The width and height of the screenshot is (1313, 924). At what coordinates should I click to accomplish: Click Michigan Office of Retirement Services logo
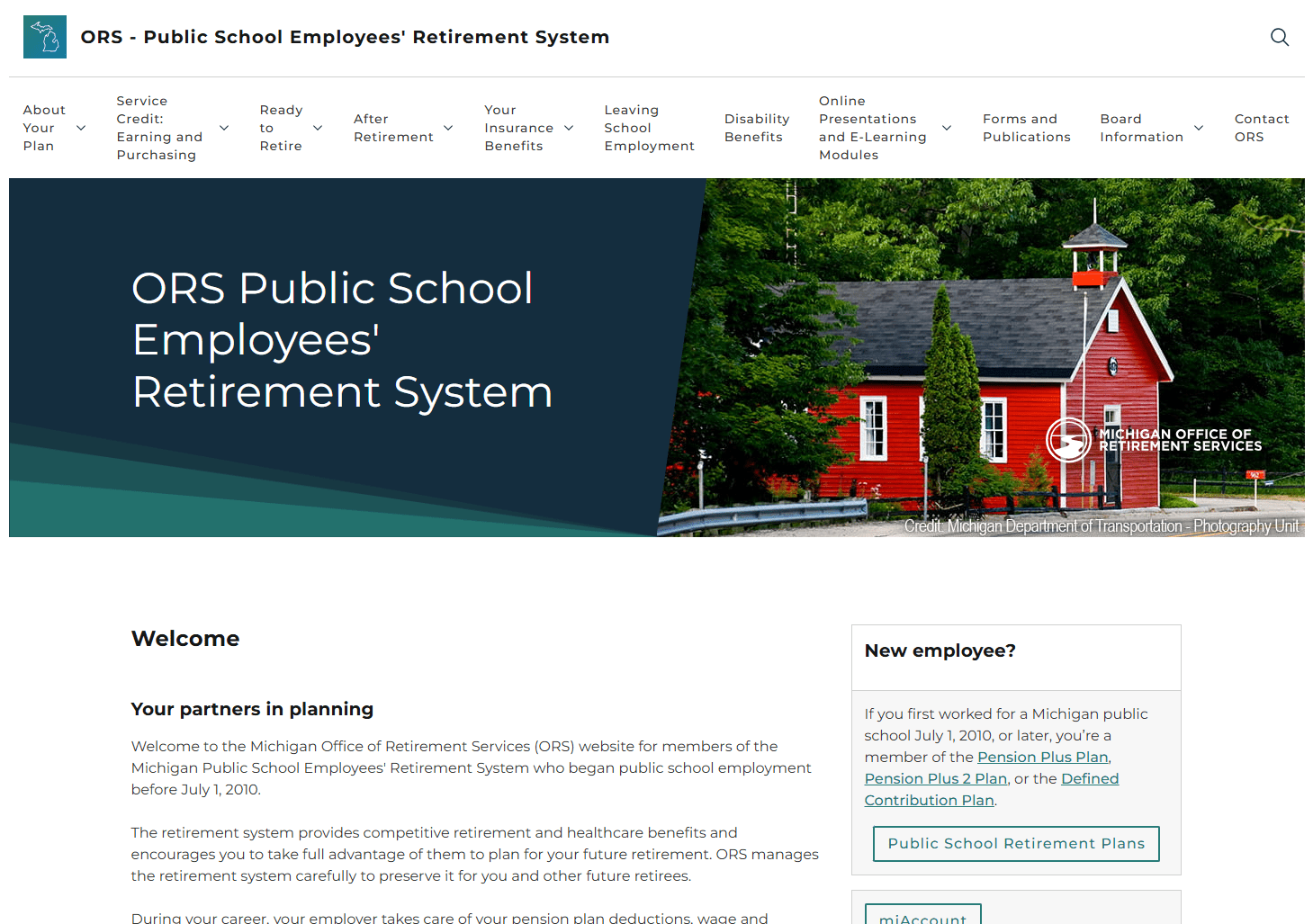(1154, 440)
